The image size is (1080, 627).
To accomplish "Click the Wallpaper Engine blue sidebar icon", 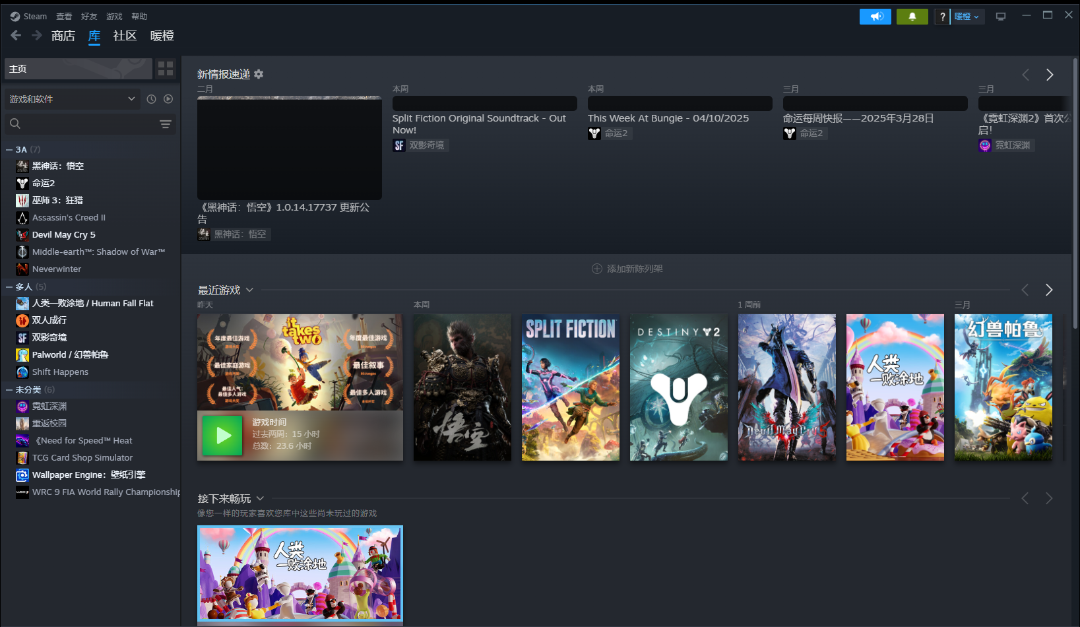I will tap(22, 475).
